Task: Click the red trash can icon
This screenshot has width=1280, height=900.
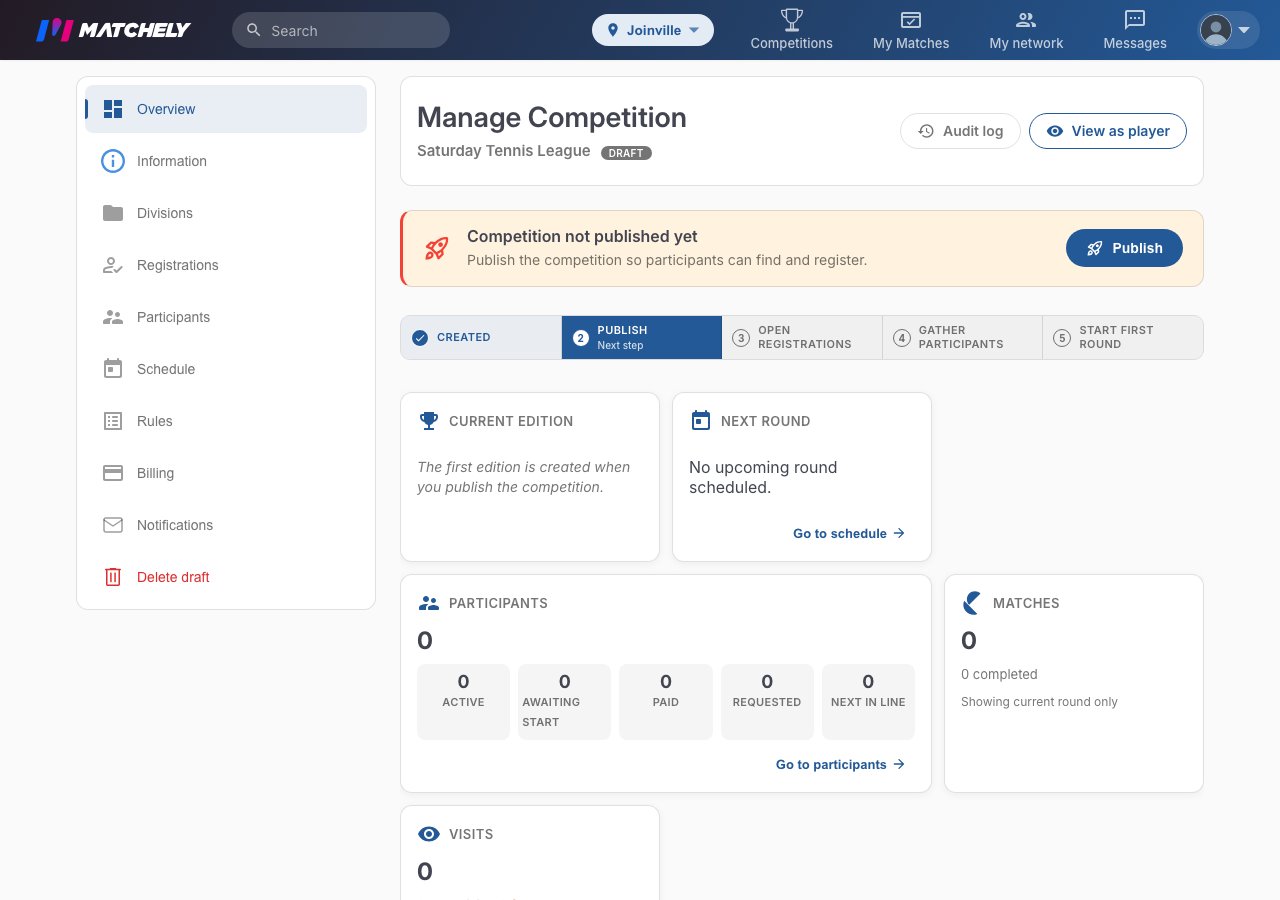Action: pyautogui.click(x=113, y=577)
